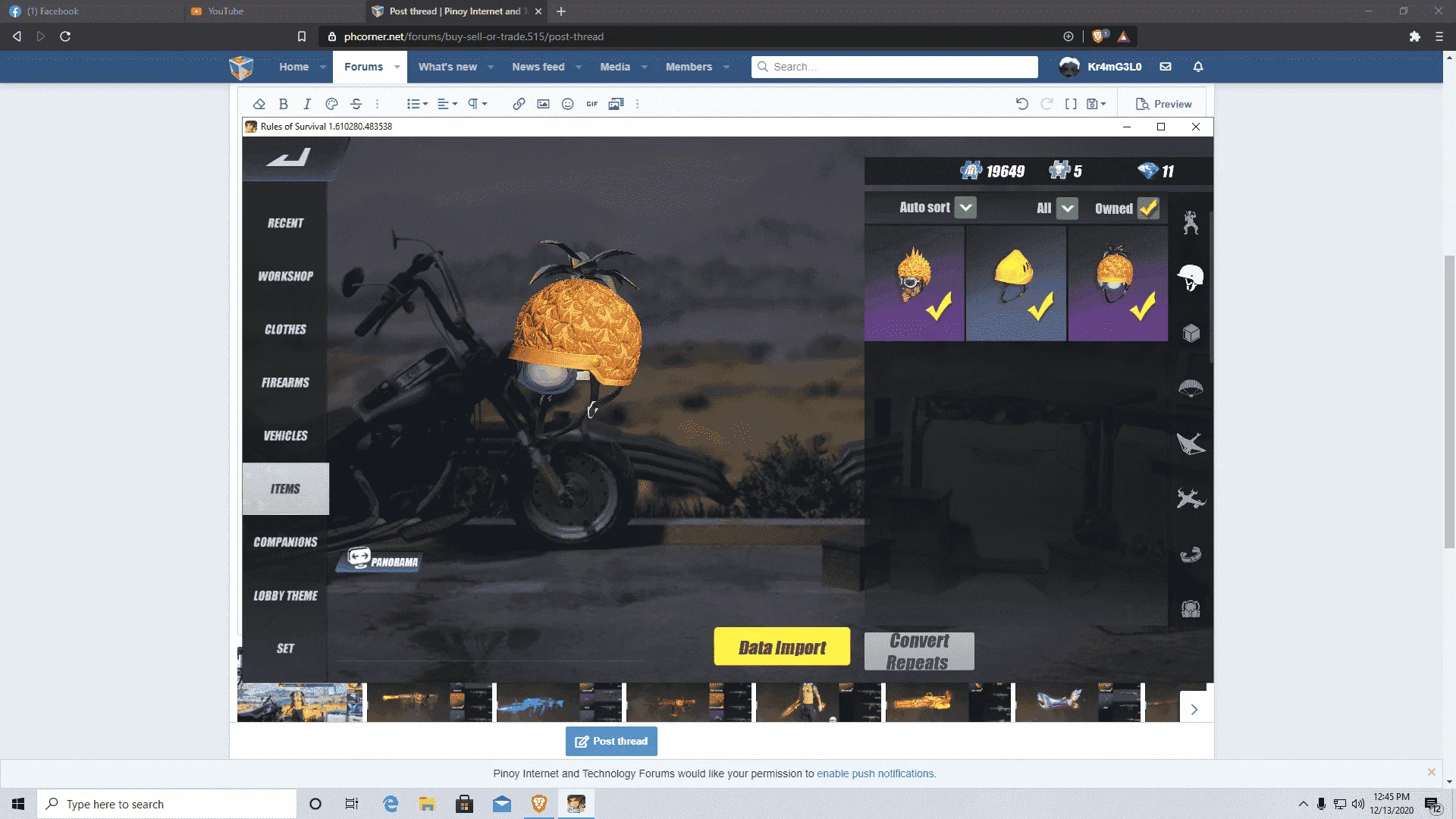Dismiss the push notification bar
Image resolution: width=1456 pixels, height=819 pixels.
[1431, 772]
